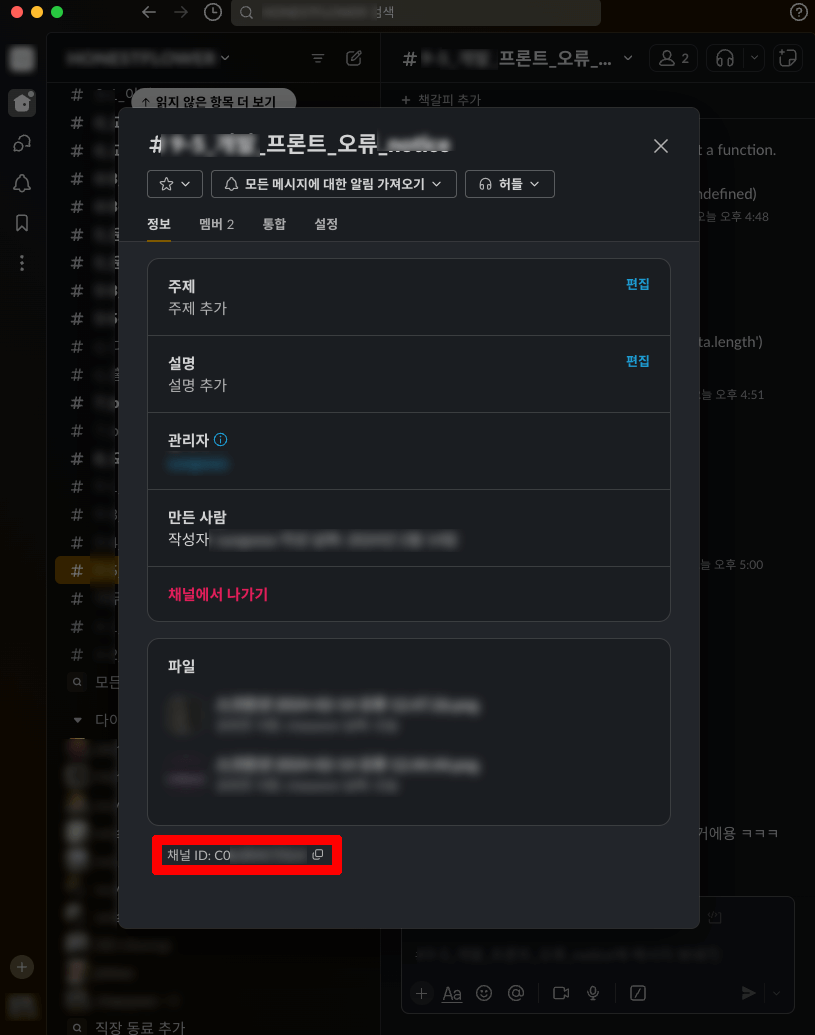Switch to the 멤버 2 tab
Viewport: 815px width, 1035px height.
click(216, 224)
